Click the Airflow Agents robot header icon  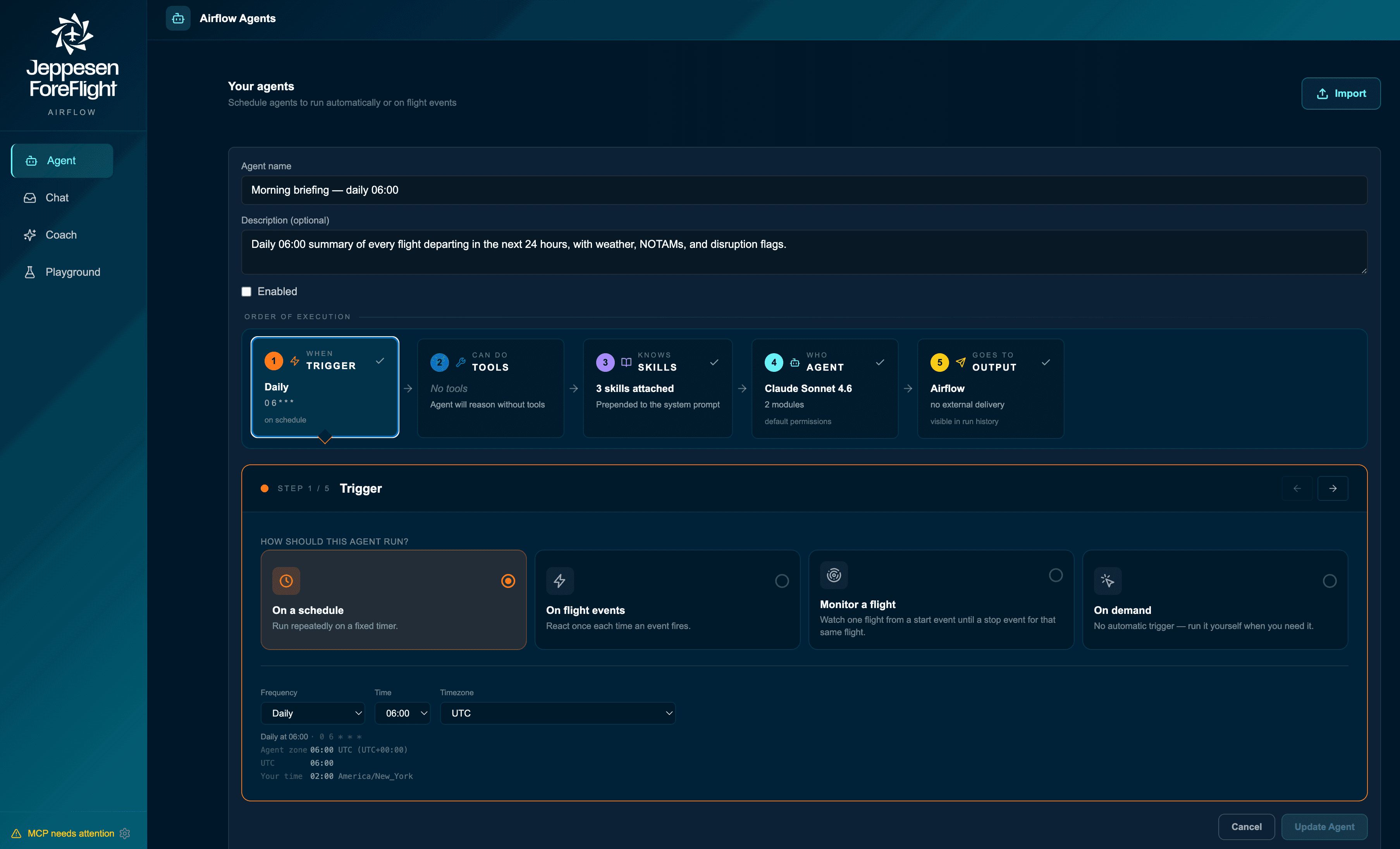point(178,18)
